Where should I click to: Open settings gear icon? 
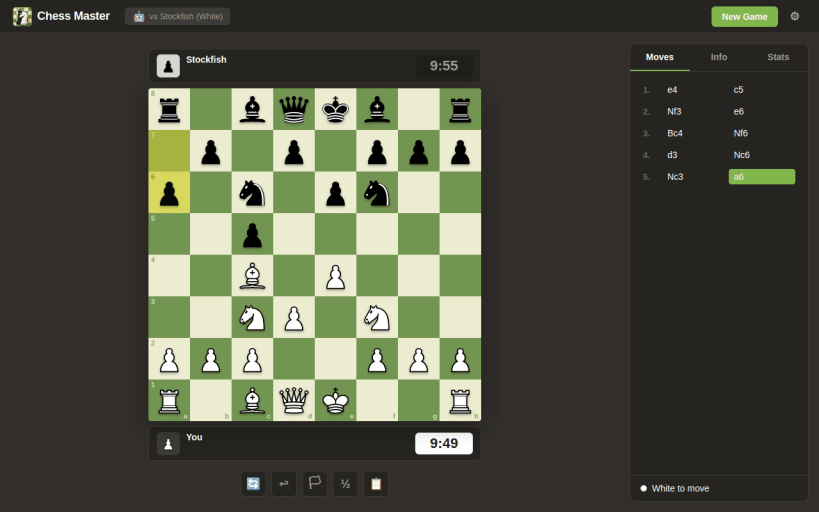(x=794, y=16)
